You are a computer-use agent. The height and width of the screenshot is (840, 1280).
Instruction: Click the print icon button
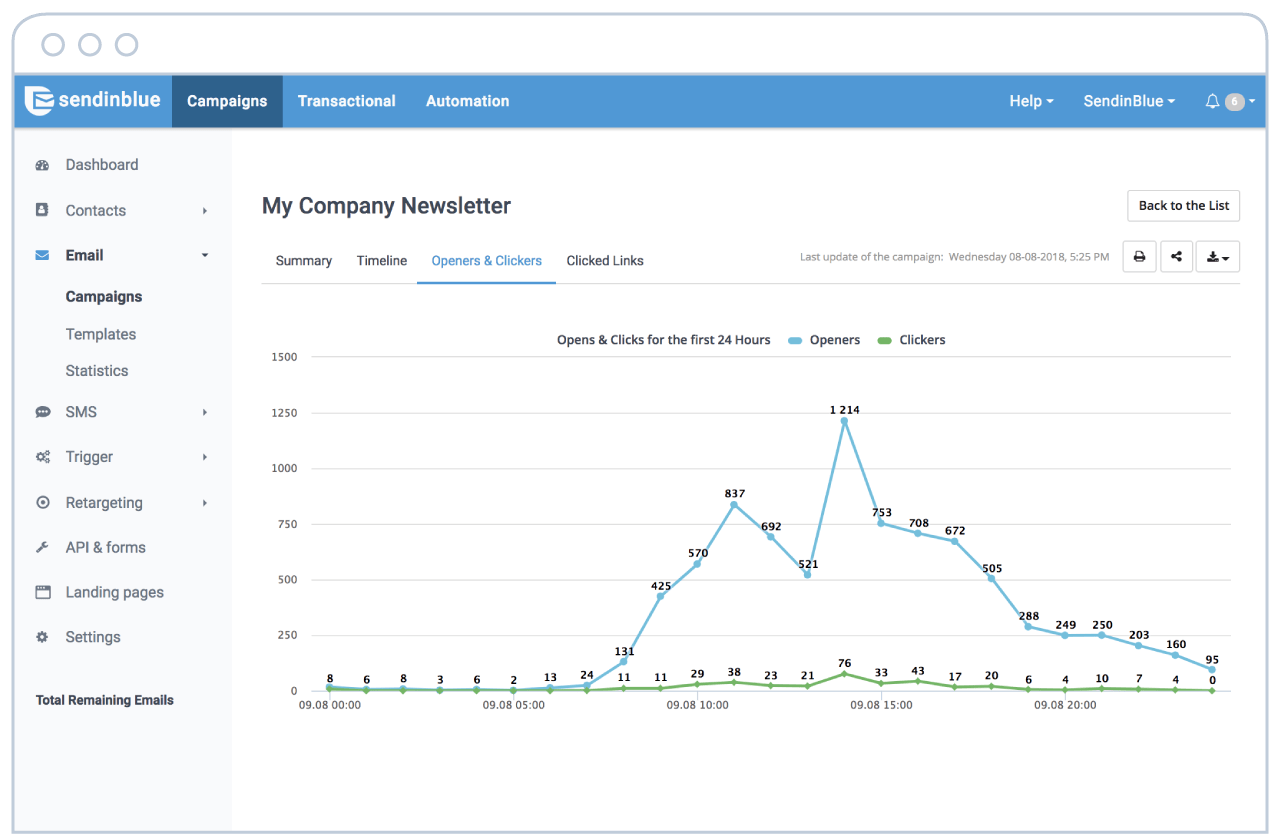point(1139,257)
